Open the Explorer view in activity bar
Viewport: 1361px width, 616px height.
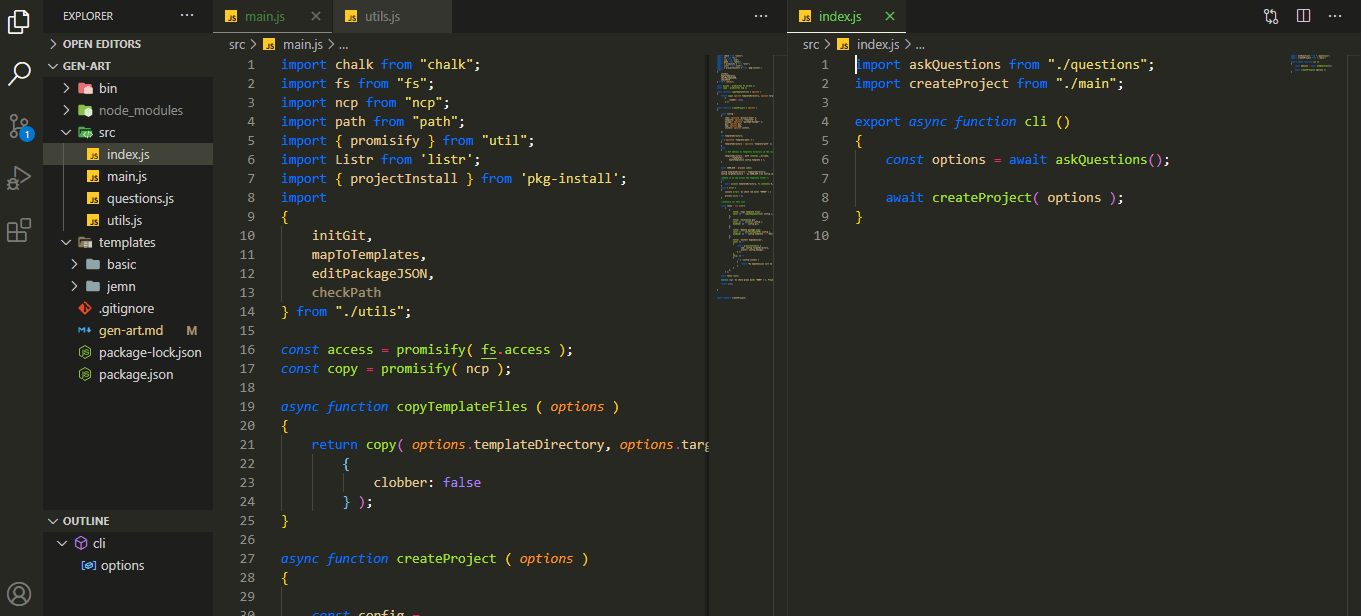20,22
